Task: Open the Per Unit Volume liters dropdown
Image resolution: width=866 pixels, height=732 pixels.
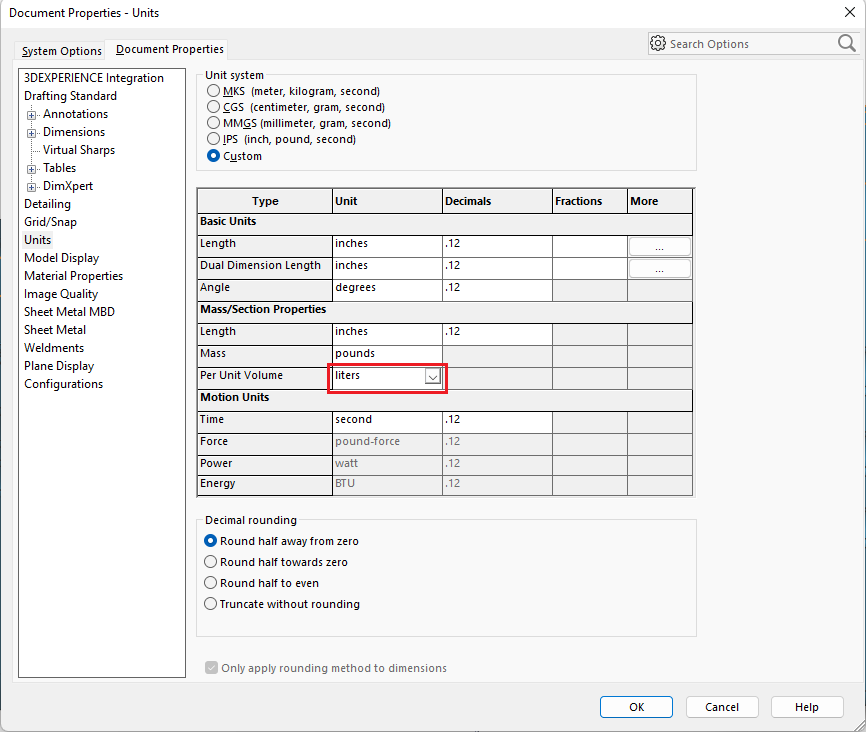Action: pos(432,376)
